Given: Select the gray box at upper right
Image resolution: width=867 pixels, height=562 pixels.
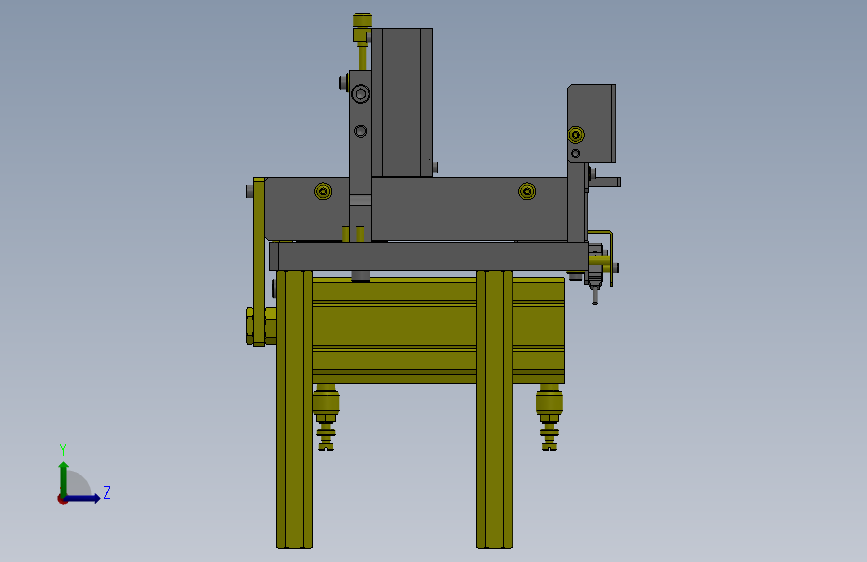Looking at the screenshot, I should click(592, 123).
